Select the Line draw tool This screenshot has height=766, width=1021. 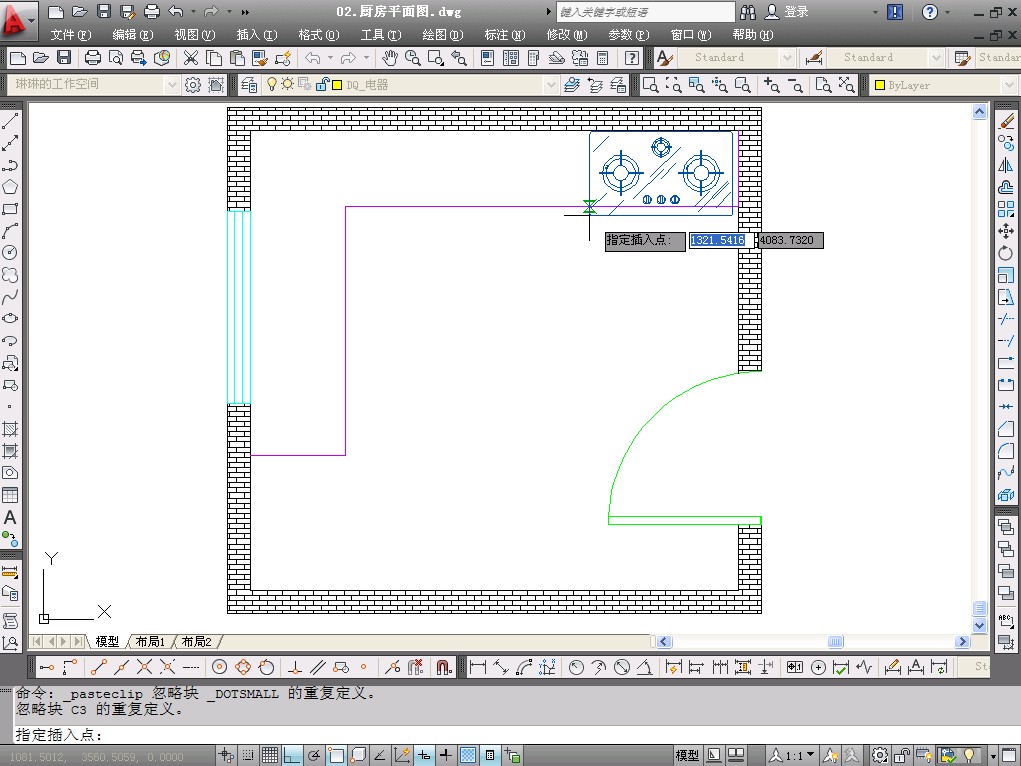tap(10, 121)
